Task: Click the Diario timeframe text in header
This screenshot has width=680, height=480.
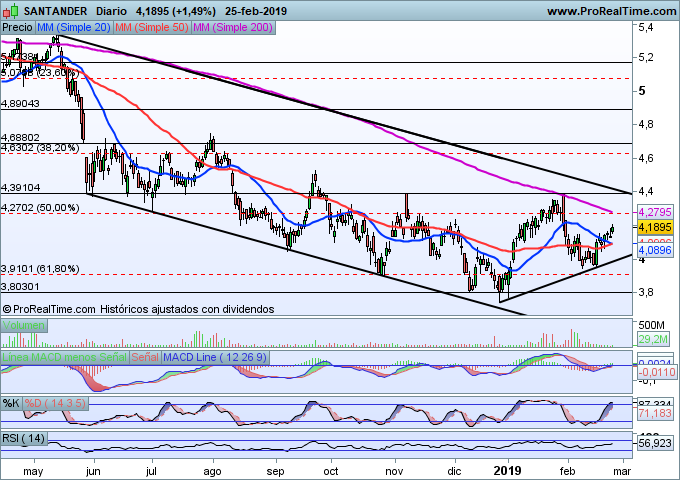Action: click(x=111, y=11)
